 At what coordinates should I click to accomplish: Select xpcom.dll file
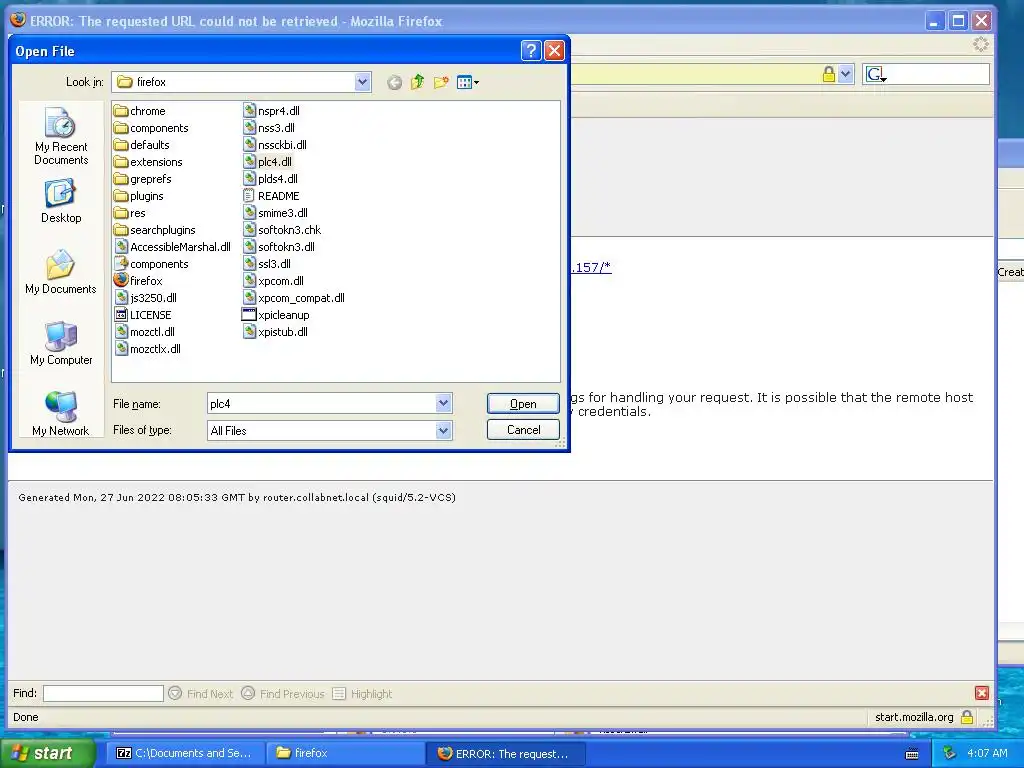[274, 281]
